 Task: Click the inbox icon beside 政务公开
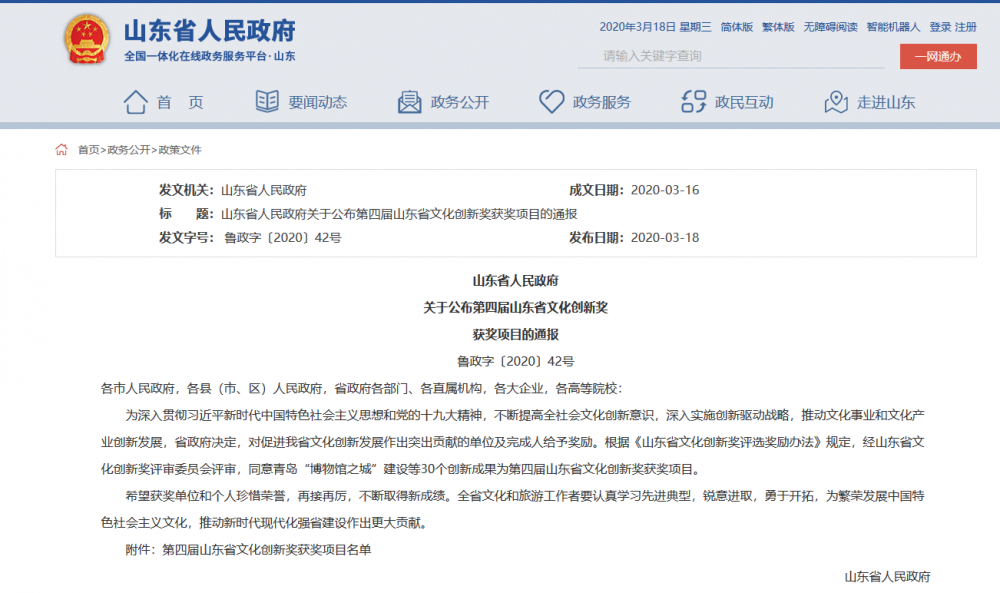tap(409, 101)
